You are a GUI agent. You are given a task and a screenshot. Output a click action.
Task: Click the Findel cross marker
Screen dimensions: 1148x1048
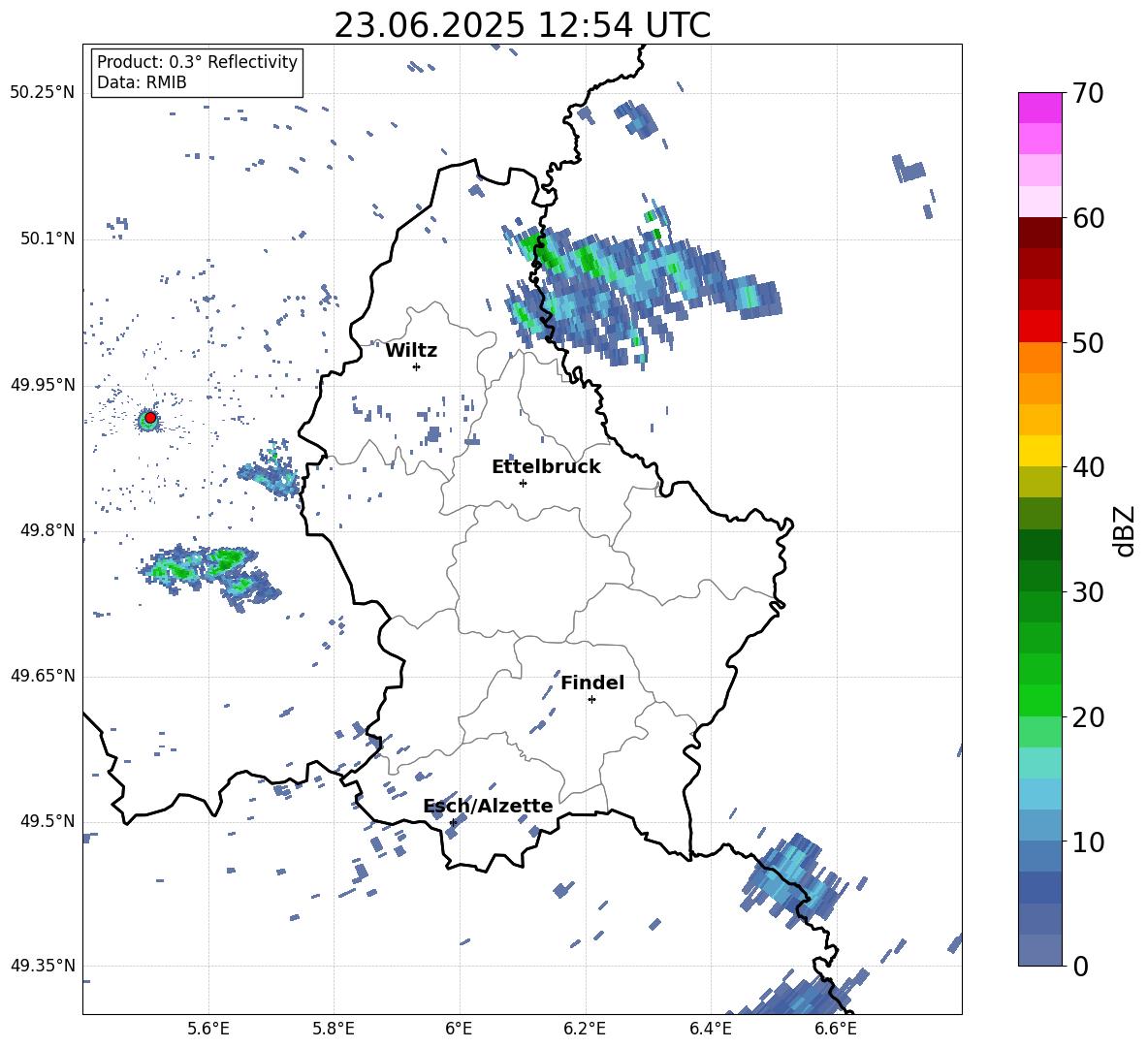pyautogui.click(x=591, y=700)
